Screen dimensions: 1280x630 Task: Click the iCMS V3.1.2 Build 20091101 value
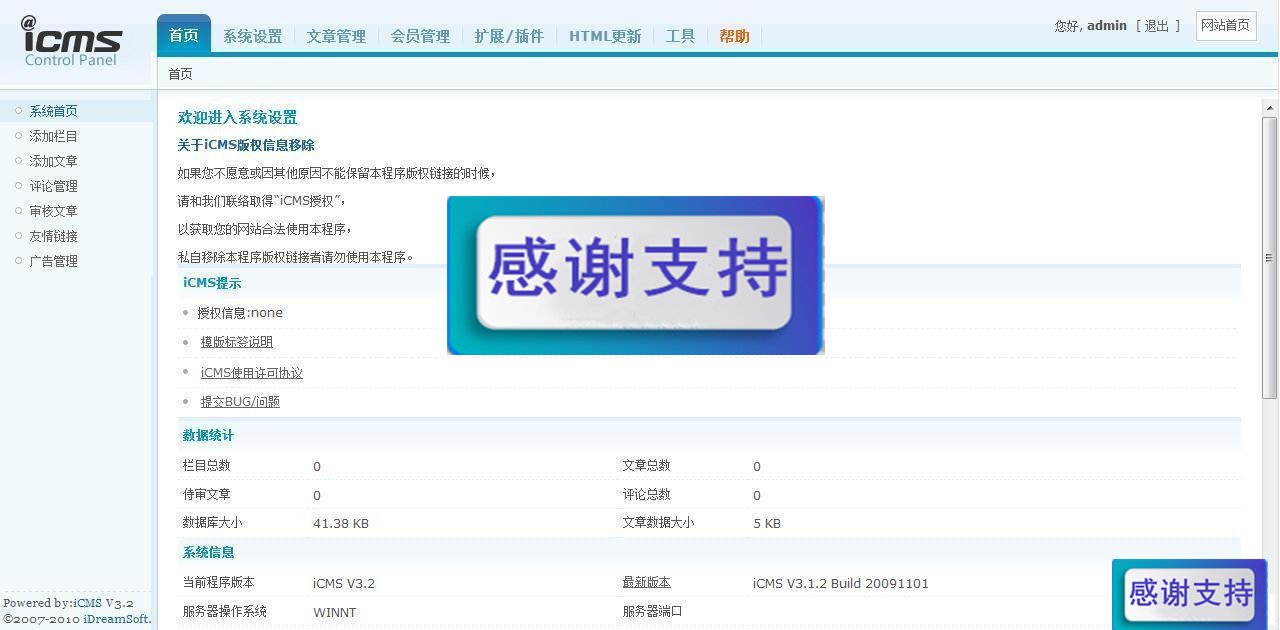(841, 583)
